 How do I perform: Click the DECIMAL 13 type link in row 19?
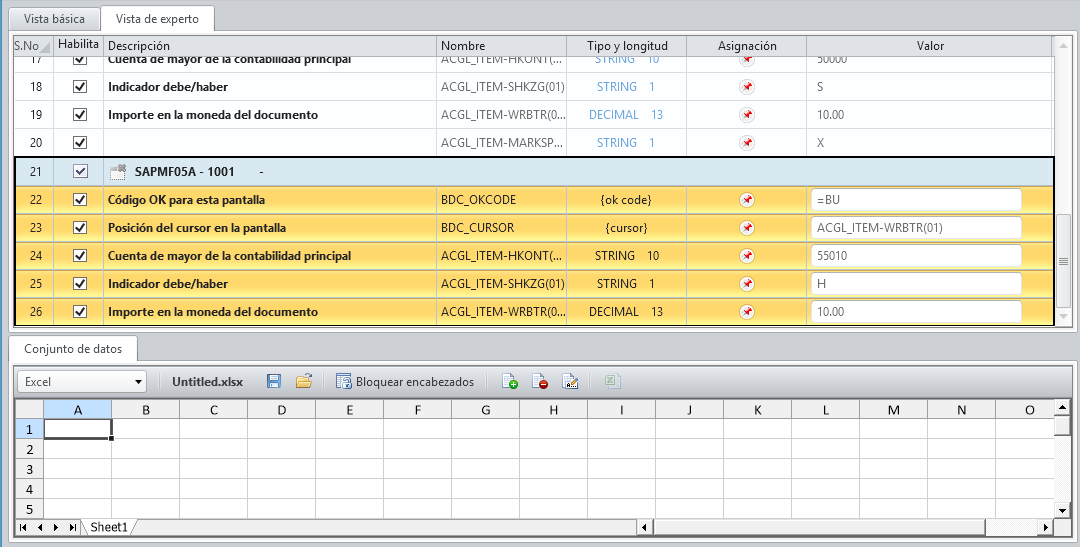(x=625, y=115)
